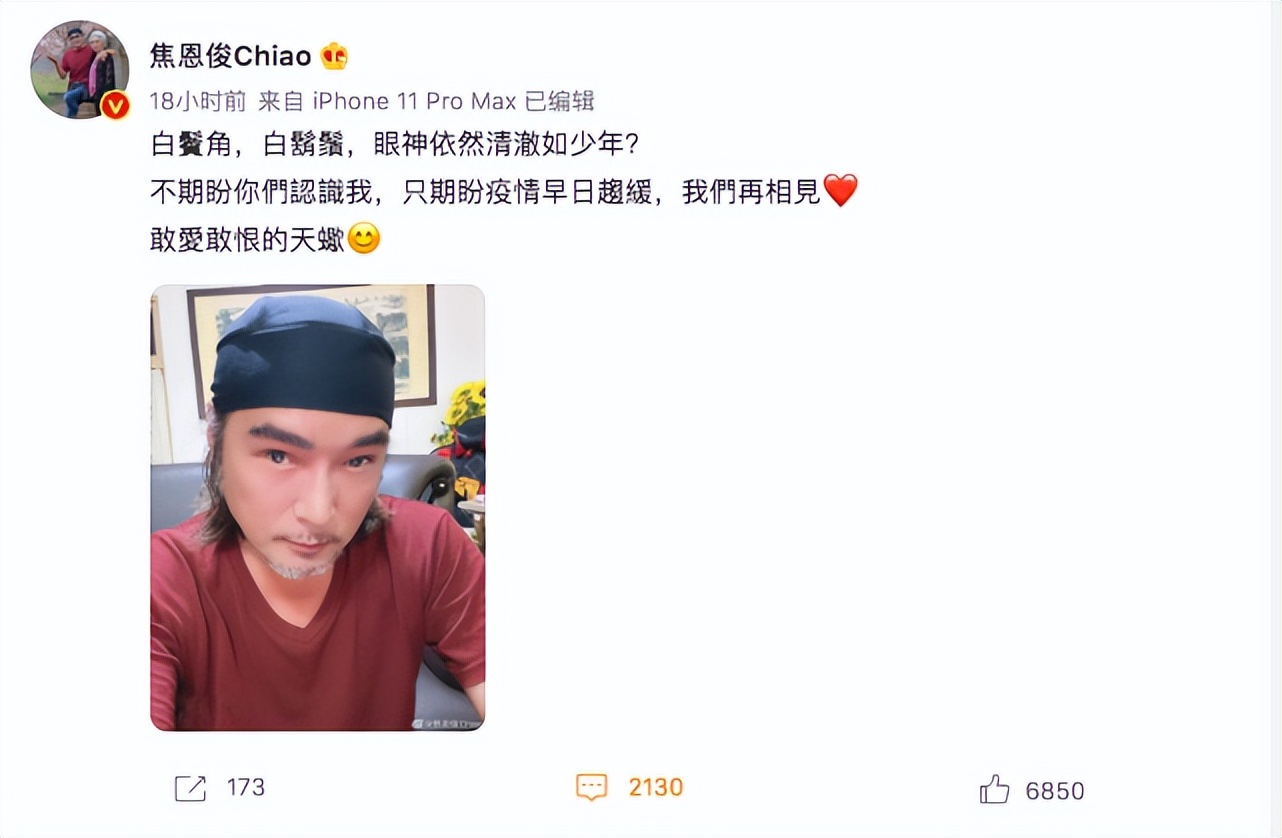1282x838 pixels.
Task: Click the like count 6850
Action: pyautogui.click(x=1055, y=791)
